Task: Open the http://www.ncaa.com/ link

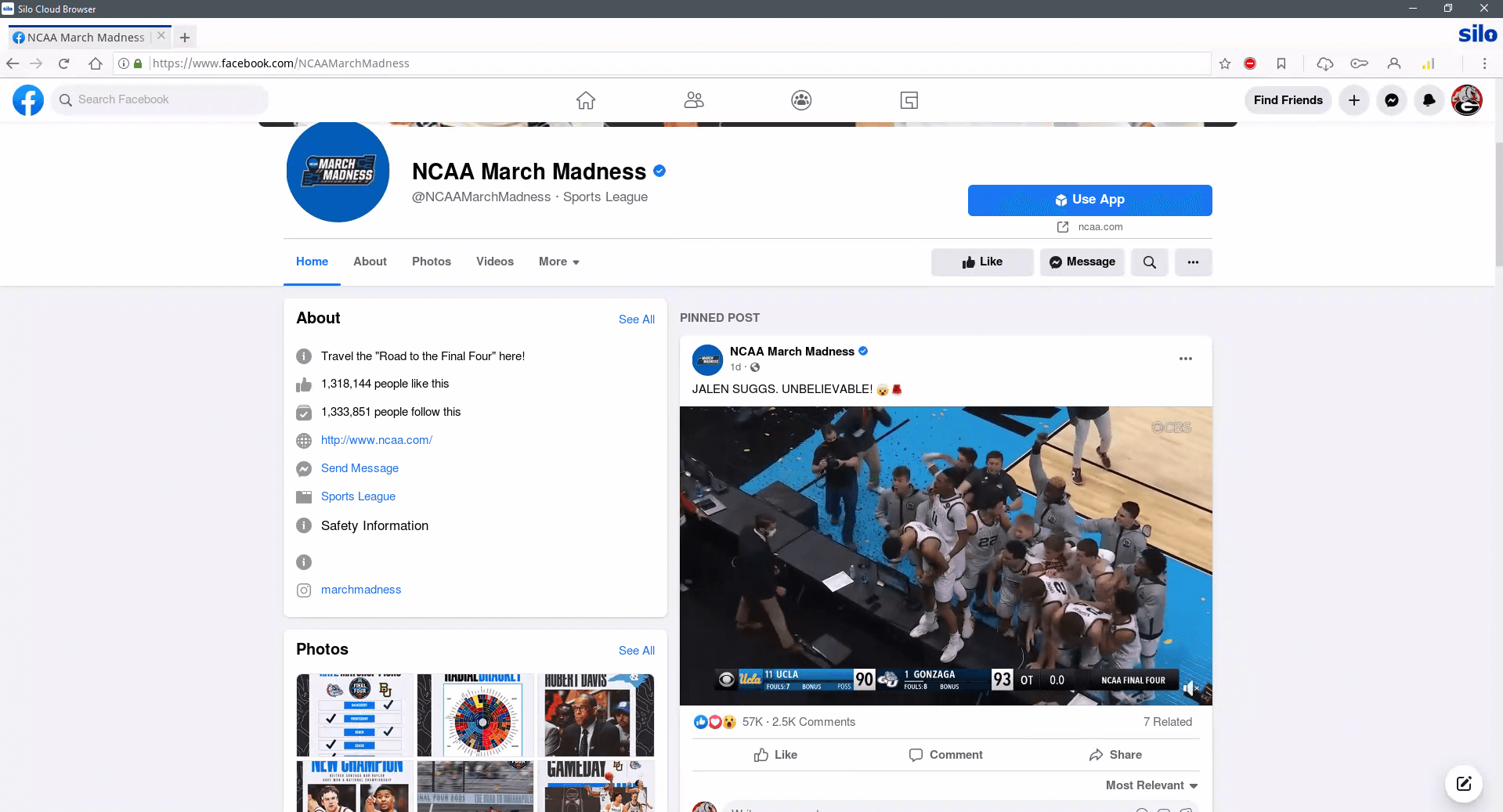Action: click(x=376, y=440)
